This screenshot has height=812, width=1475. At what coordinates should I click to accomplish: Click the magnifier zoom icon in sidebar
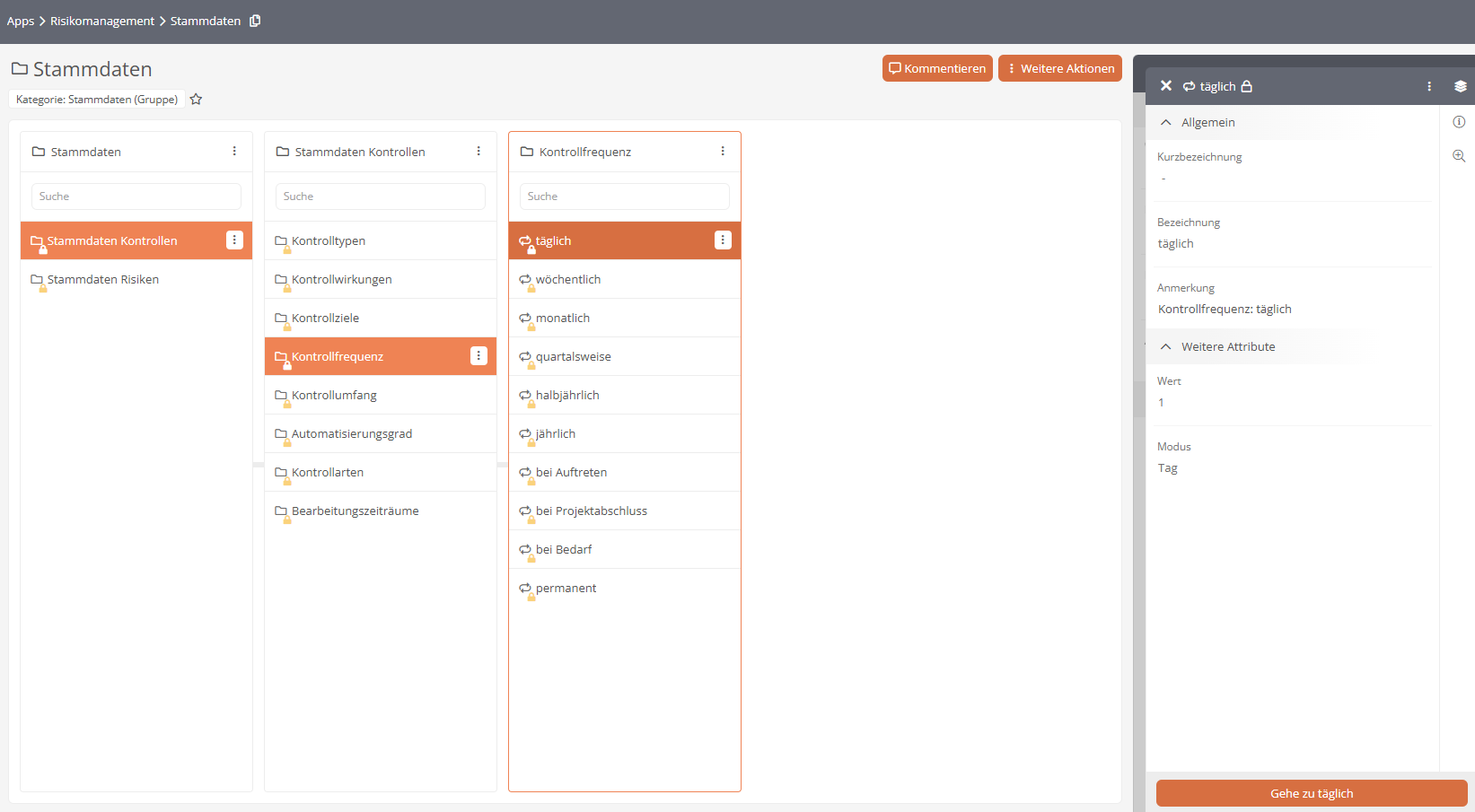pyautogui.click(x=1459, y=156)
